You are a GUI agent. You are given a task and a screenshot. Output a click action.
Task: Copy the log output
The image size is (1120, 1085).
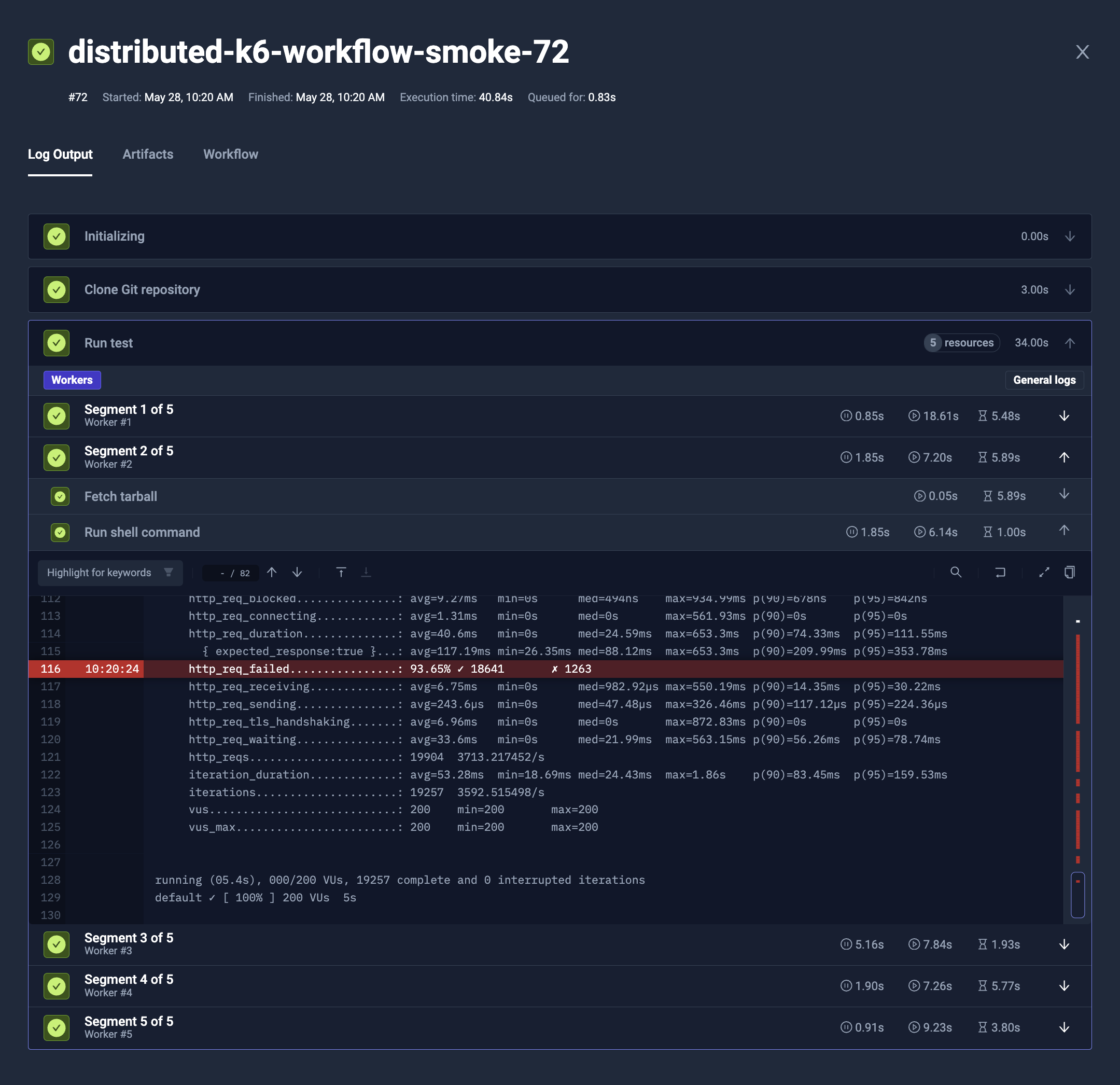[x=1070, y=572]
